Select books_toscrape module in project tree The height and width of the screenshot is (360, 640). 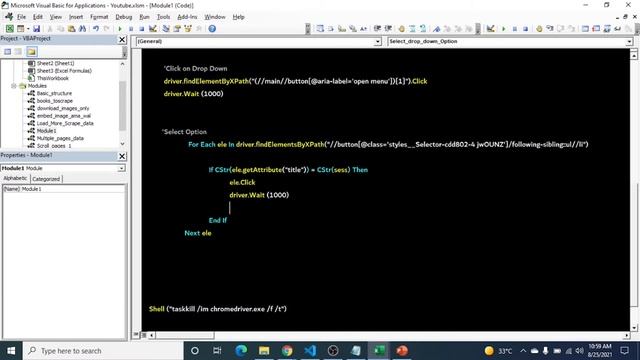(x=55, y=101)
